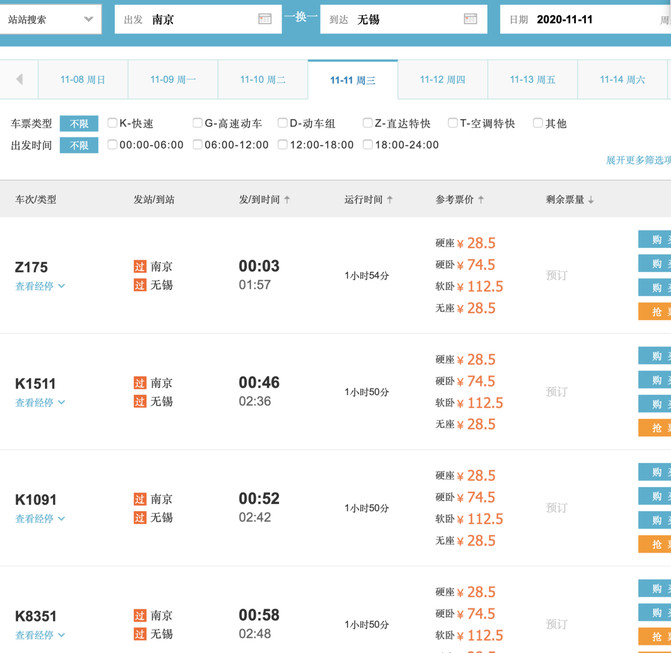Open station picker icon in 出发 field
The image size is (671, 653).
click(x=264, y=19)
